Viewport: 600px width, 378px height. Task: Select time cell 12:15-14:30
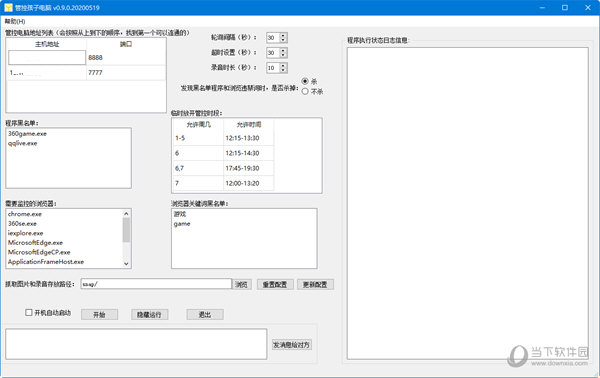(x=249, y=153)
